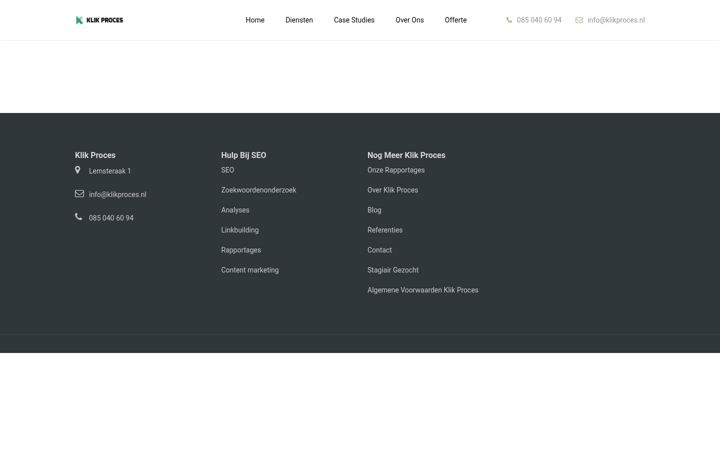
Task: Open the Onze Rapportages link
Action: [x=396, y=170]
